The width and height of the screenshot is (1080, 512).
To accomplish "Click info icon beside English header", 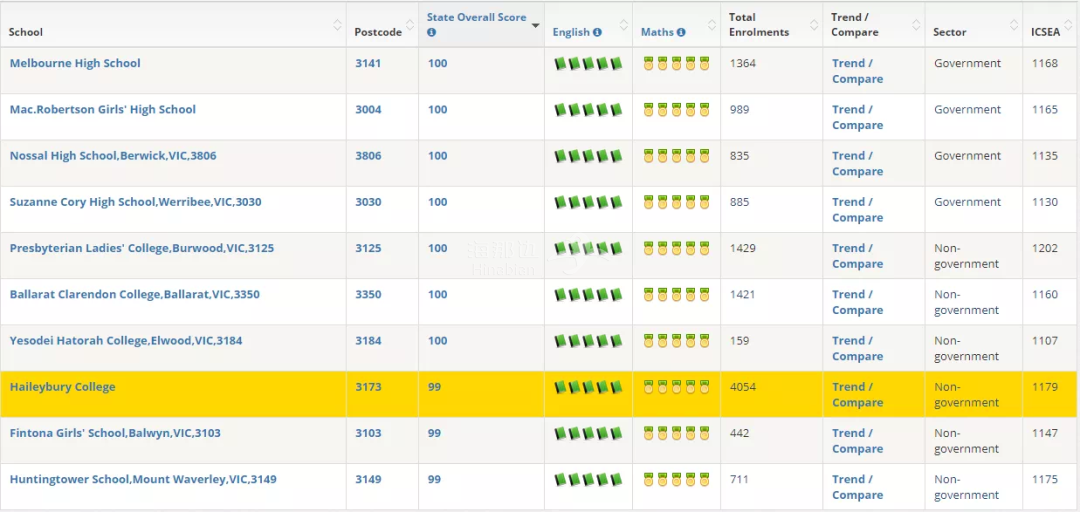I will (597, 32).
